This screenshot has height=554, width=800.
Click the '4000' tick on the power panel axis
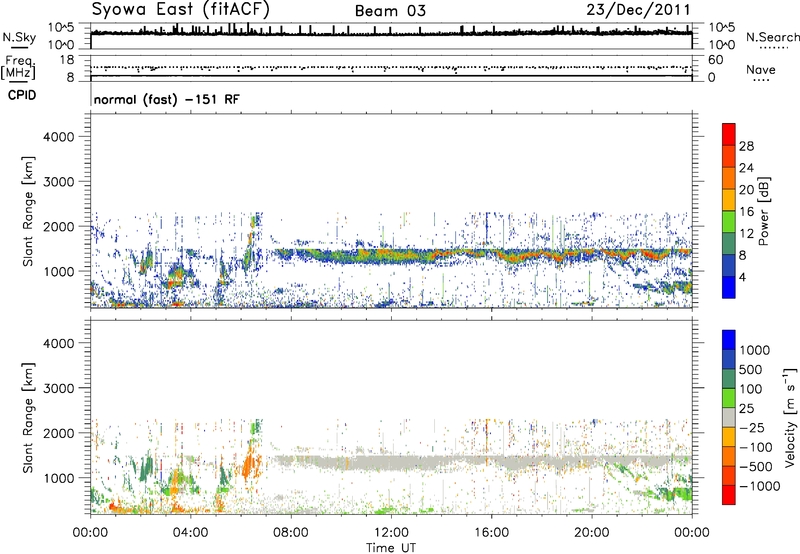click(x=58, y=137)
